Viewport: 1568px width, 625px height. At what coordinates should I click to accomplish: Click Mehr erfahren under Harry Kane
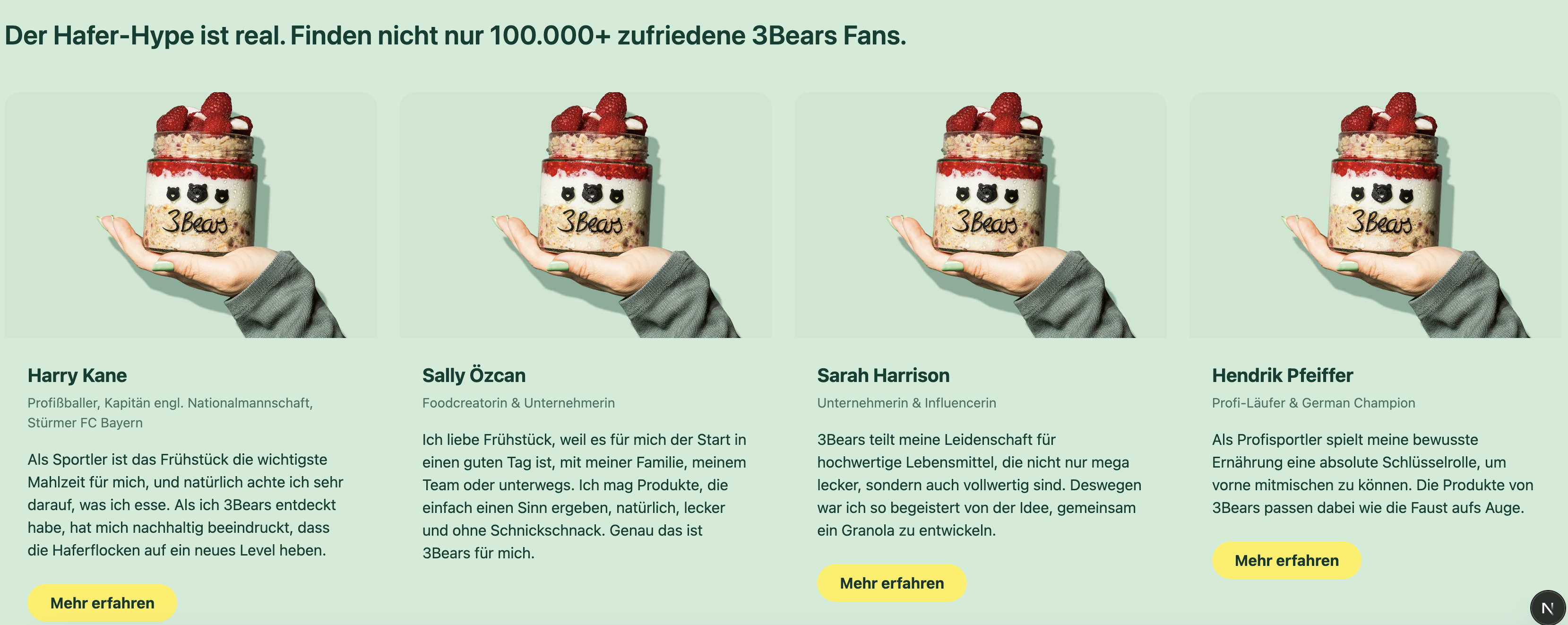102,602
